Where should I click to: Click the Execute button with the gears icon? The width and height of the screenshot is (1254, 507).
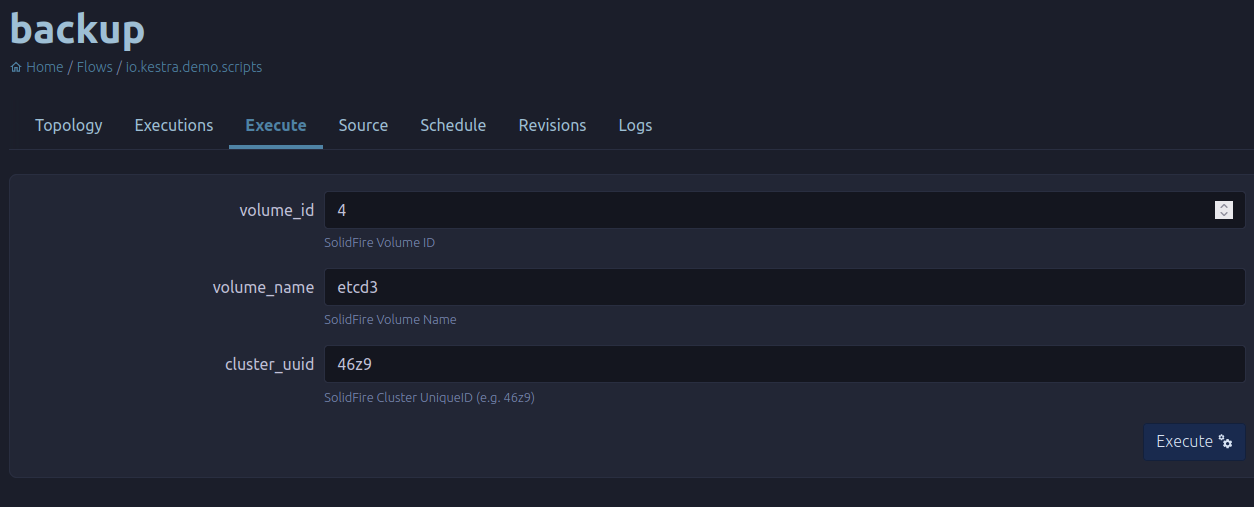click(x=1194, y=441)
